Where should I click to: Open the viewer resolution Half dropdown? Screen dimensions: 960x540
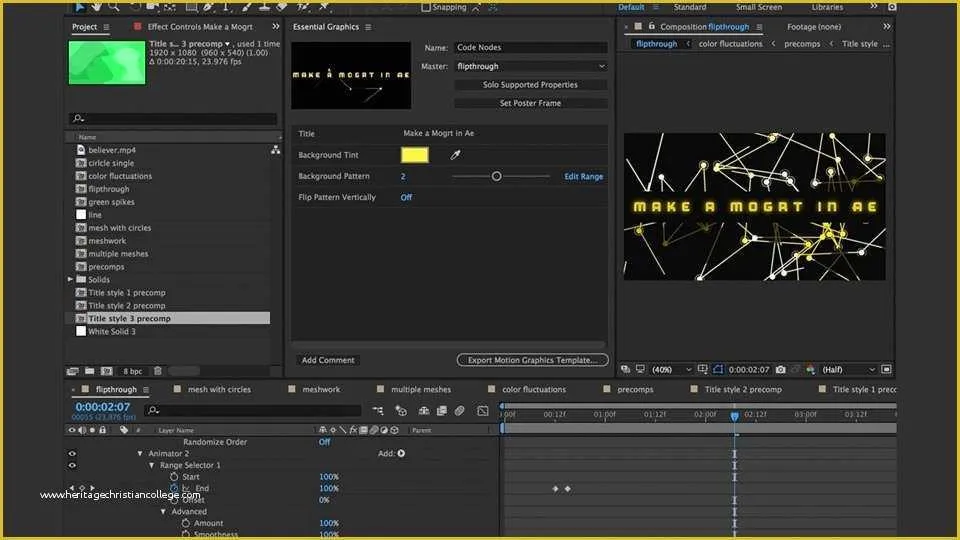pos(848,370)
